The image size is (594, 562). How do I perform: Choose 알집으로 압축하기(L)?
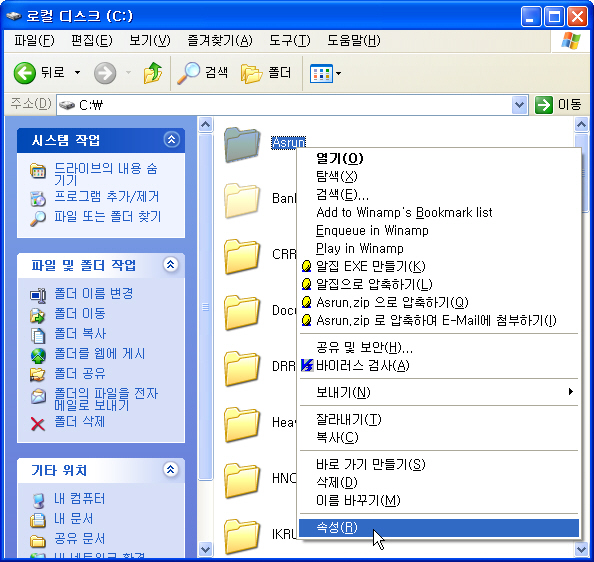[x=439, y=284]
